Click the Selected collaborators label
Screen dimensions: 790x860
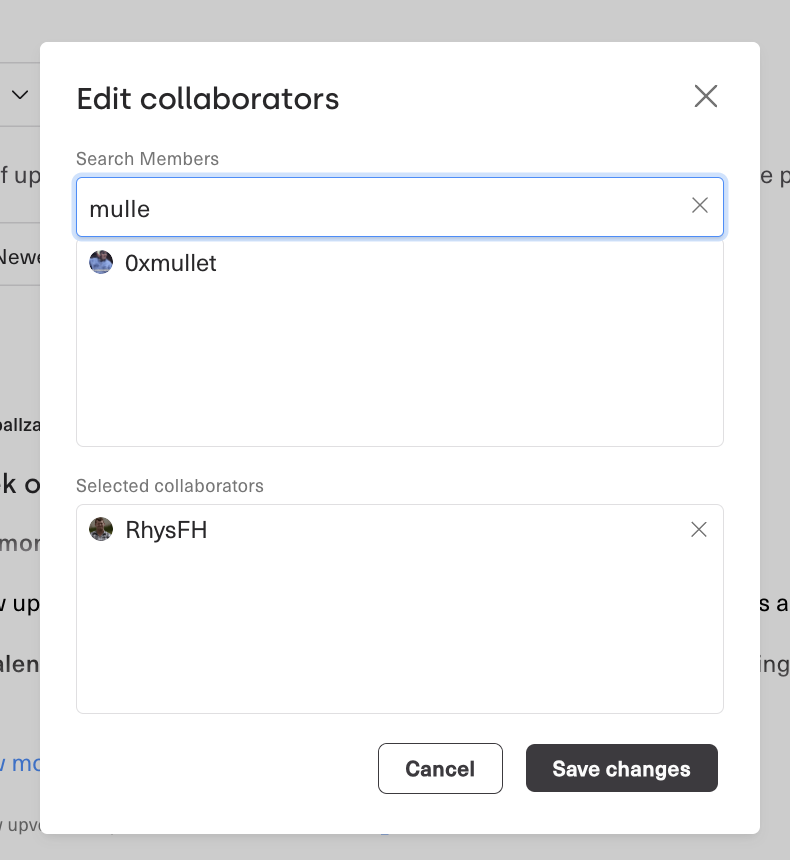click(x=170, y=486)
